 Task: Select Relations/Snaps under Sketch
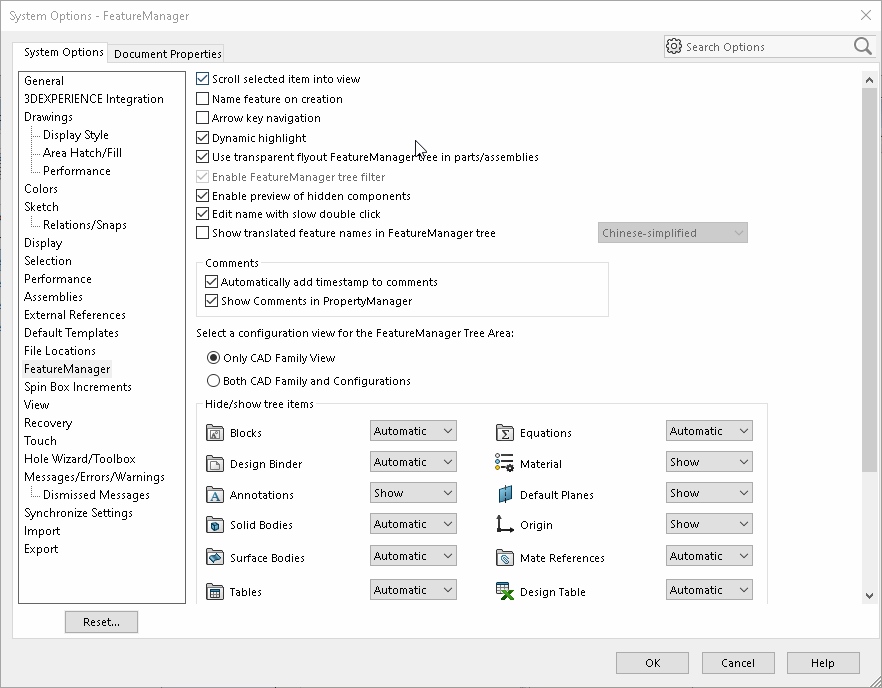85,225
